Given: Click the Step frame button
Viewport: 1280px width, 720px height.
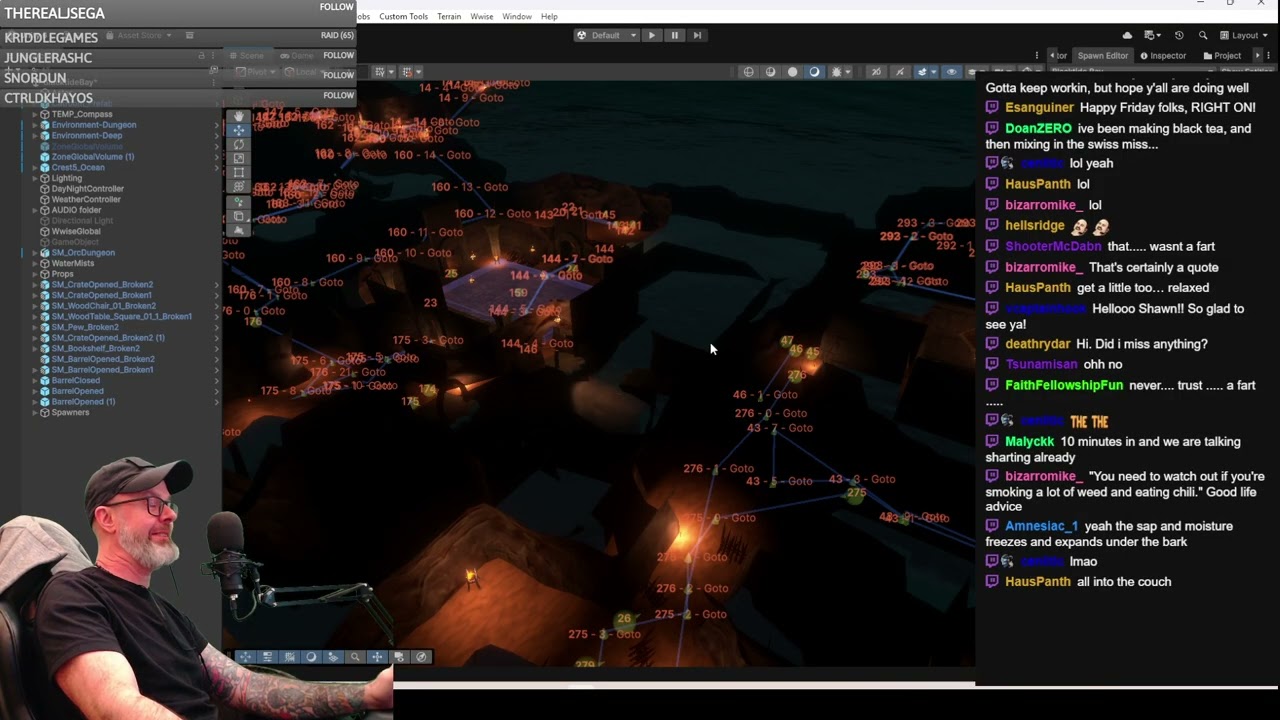Looking at the screenshot, I should 697,35.
